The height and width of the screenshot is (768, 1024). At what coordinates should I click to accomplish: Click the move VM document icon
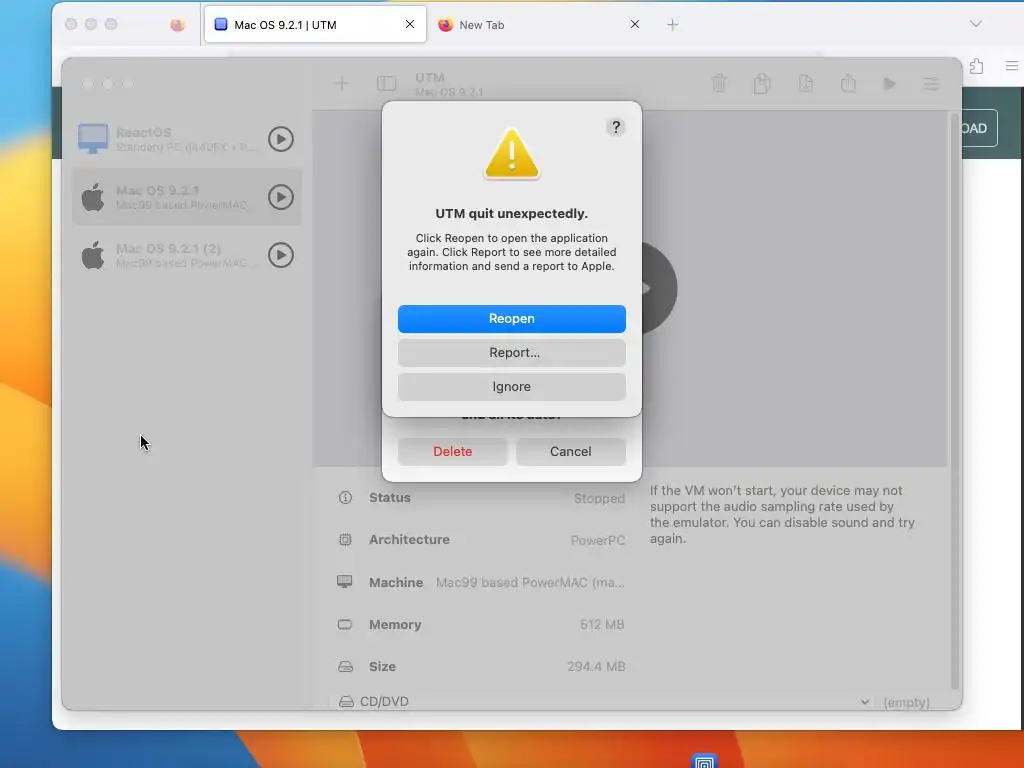click(x=805, y=84)
